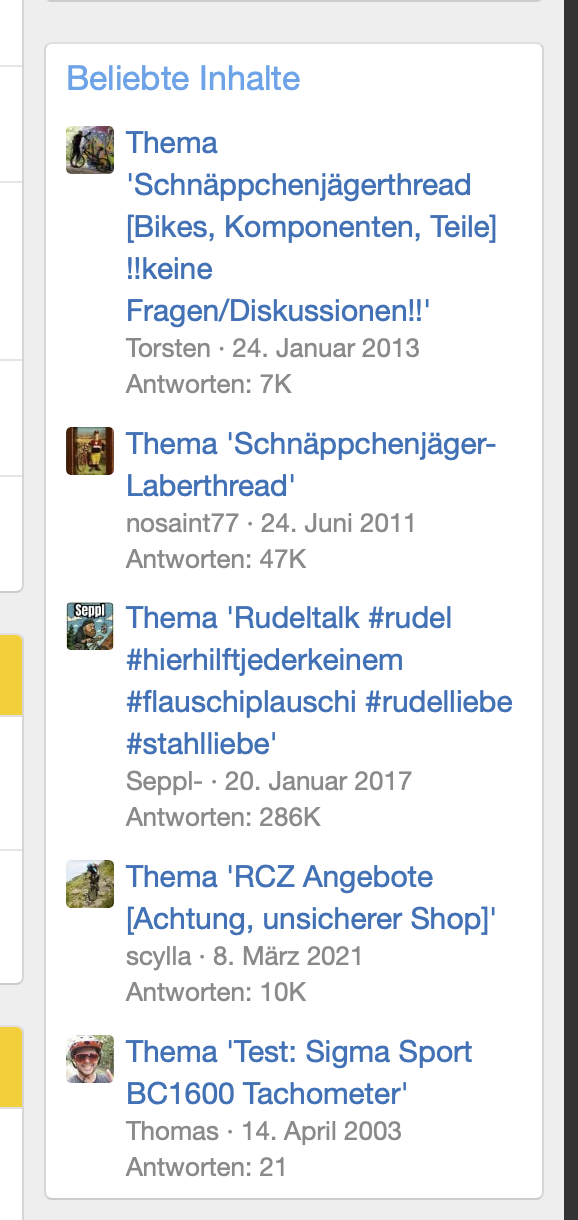Click the avatar above the Laberthread entry
The image size is (578, 1220).
pyautogui.click(x=89, y=449)
